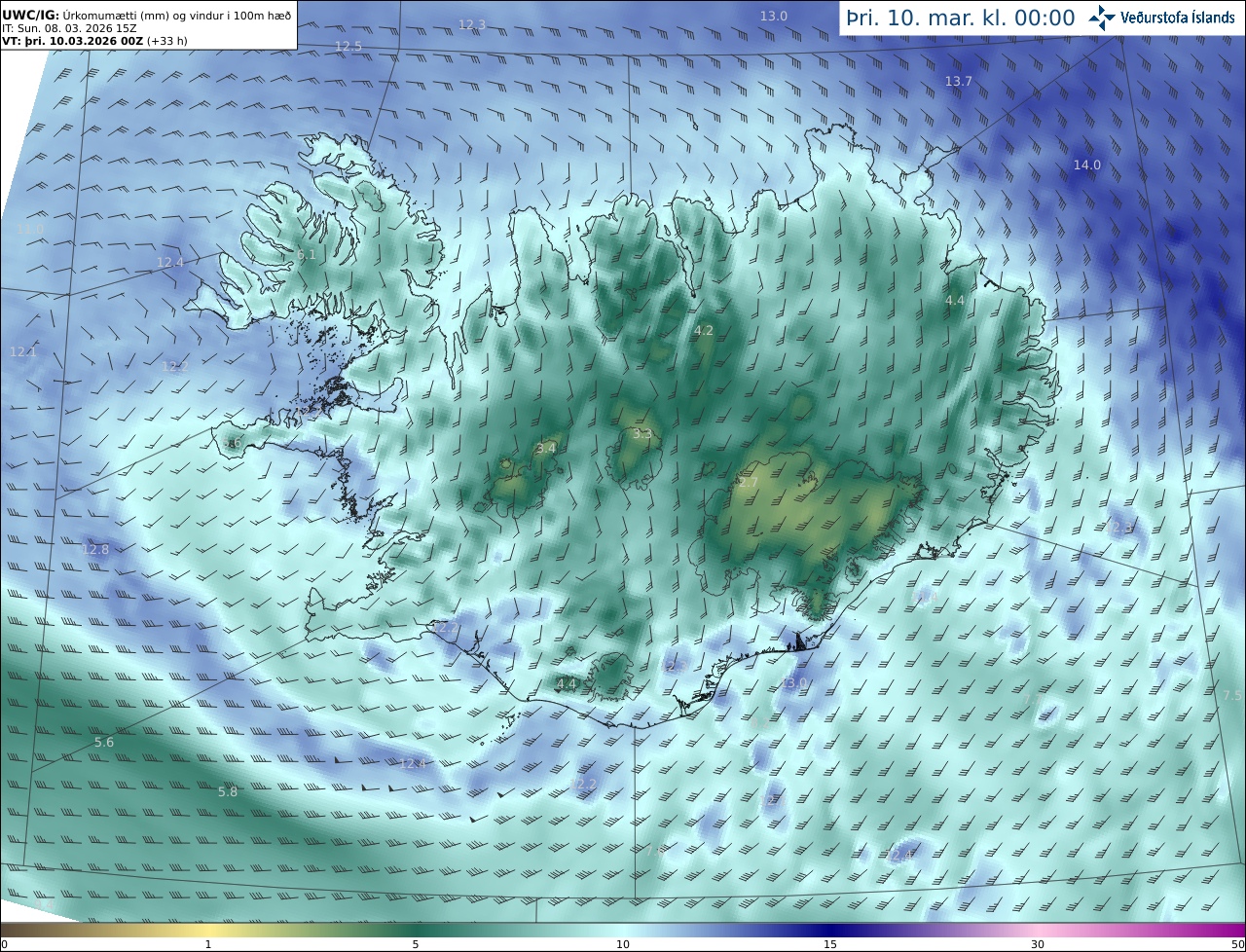
Task: Click the 12.5 value label on the map
Action: (348, 47)
